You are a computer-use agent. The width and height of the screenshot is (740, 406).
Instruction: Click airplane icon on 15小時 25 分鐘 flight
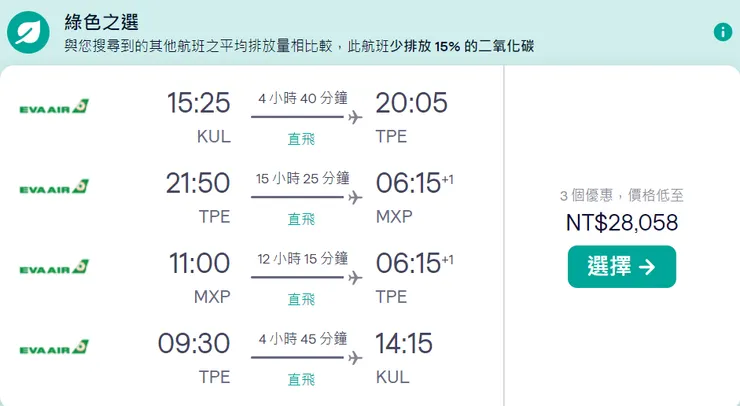[354, 197]
